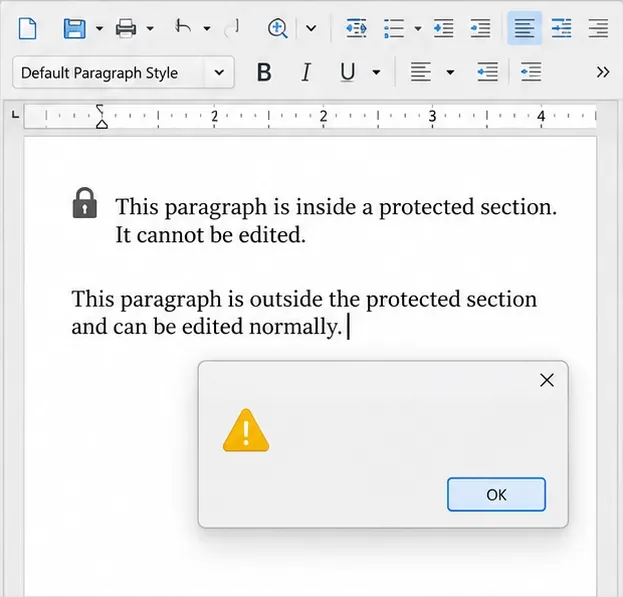623x597 pixels.
Task: Click the padlock icon beside the protected paragraph
Action: coord(85,203)
